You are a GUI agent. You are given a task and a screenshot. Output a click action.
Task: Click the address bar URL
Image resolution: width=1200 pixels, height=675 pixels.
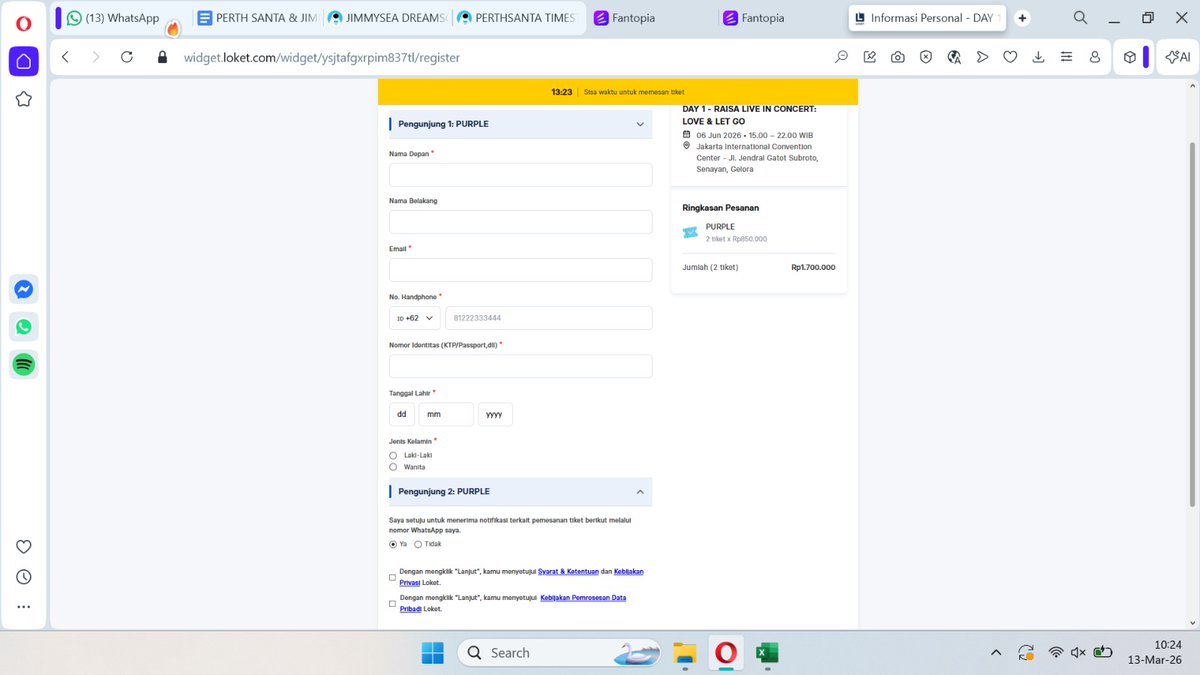322,57
